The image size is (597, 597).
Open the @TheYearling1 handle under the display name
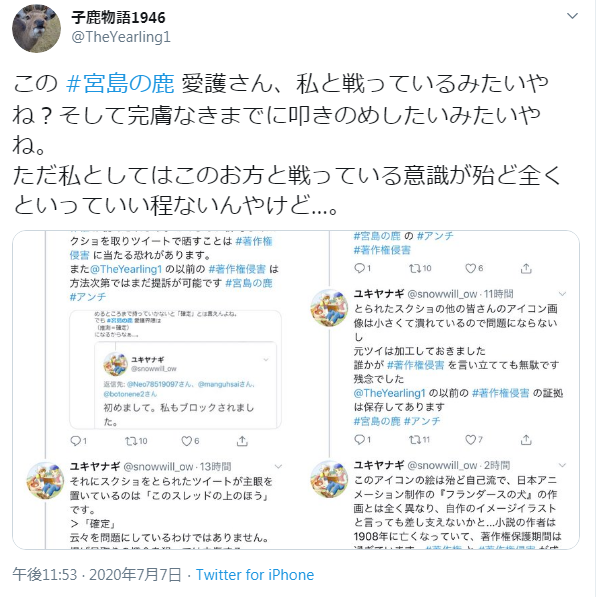(121, 37)
